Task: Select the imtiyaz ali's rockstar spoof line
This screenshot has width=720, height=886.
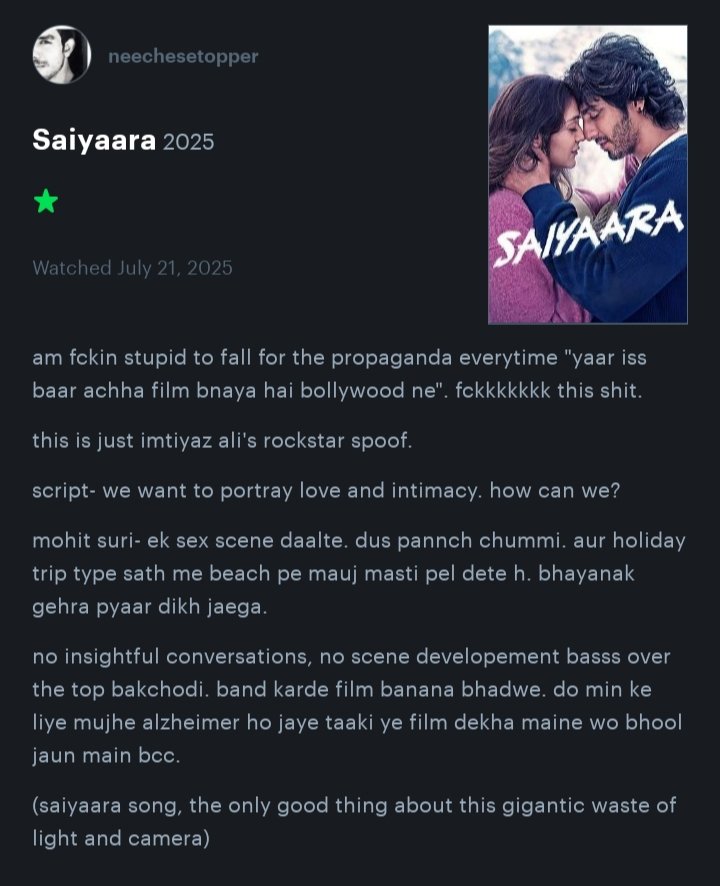Action: [222, 441]
